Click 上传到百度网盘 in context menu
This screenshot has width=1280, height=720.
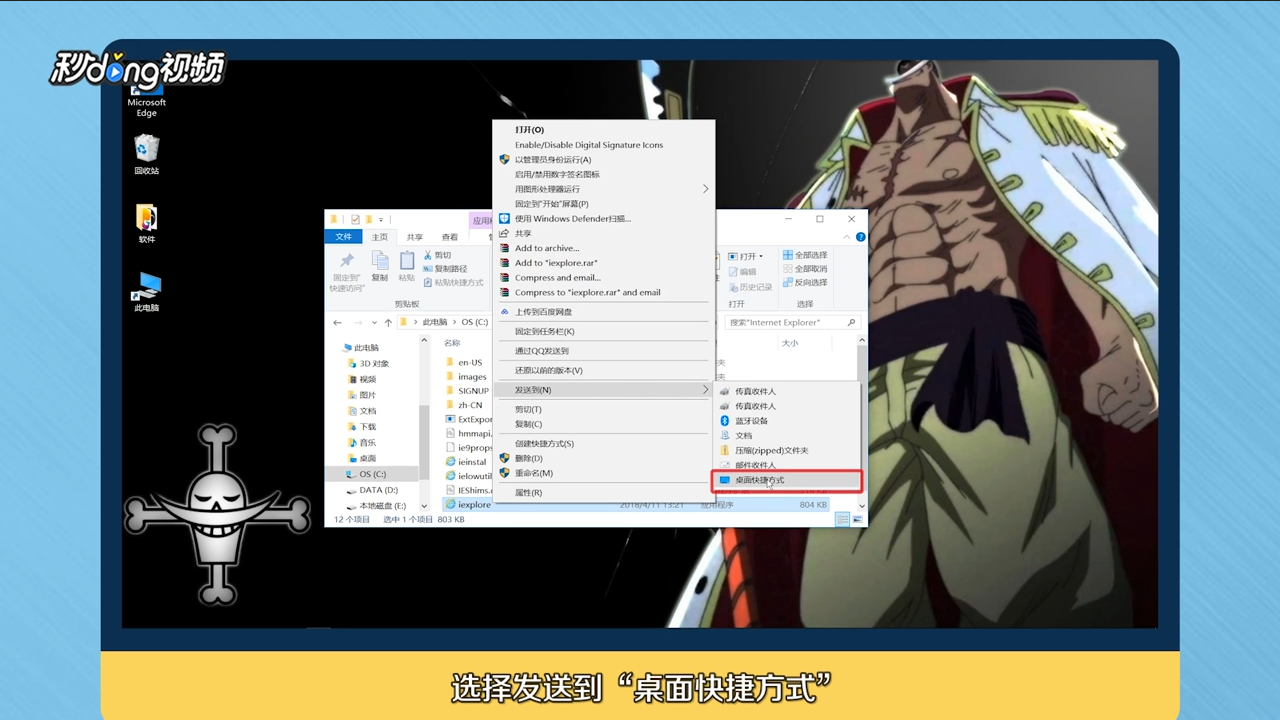(x=603, y=312)
